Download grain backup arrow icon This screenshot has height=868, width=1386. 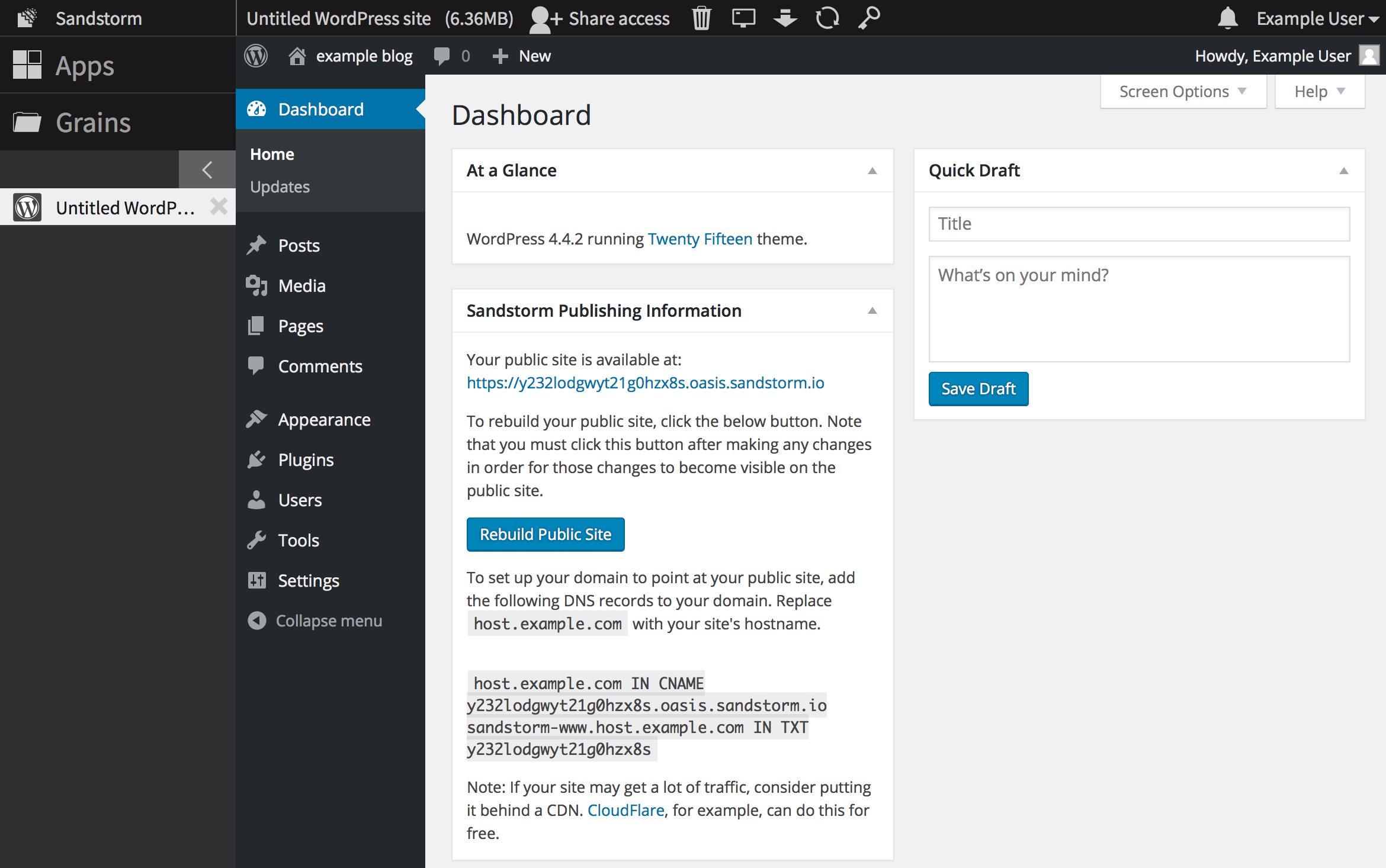(x=785, y=18)
